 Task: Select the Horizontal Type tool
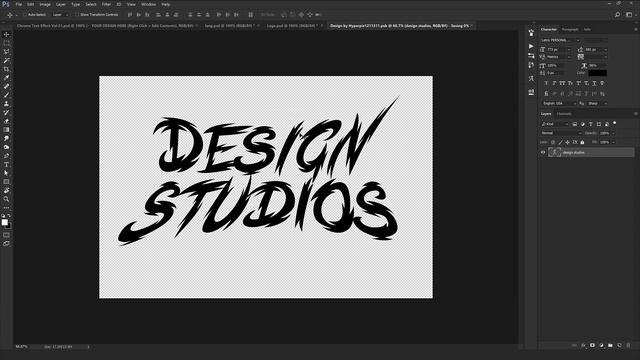pyautogui.click(x=6, y=164)
